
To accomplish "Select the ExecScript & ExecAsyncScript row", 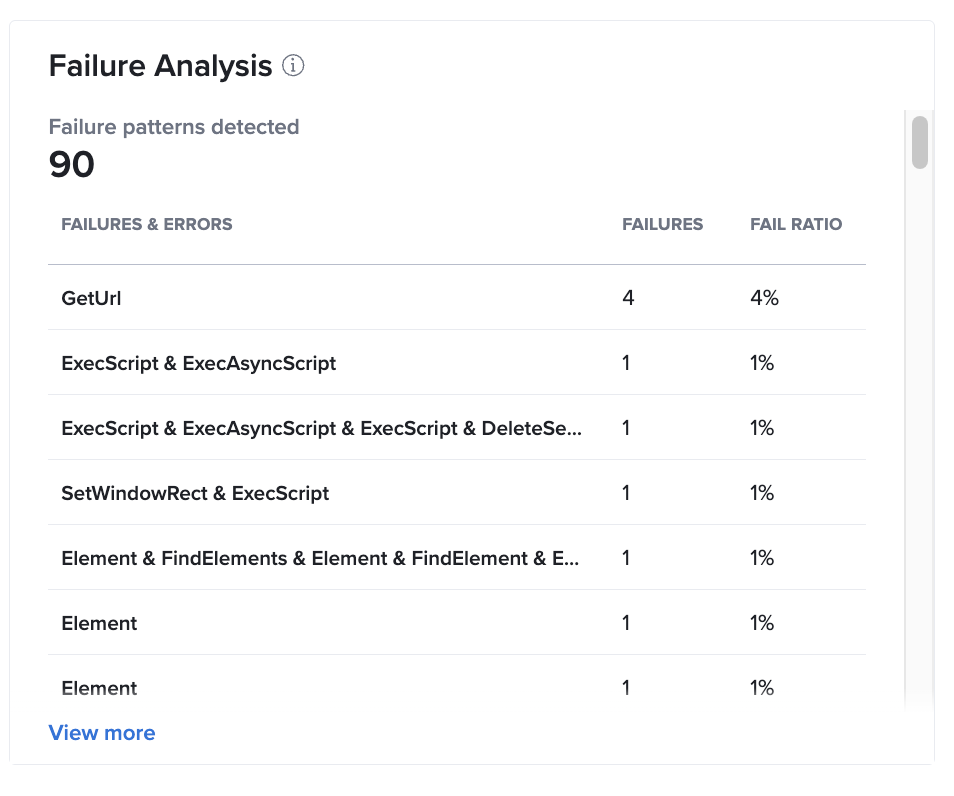I will tap(199, 363).
